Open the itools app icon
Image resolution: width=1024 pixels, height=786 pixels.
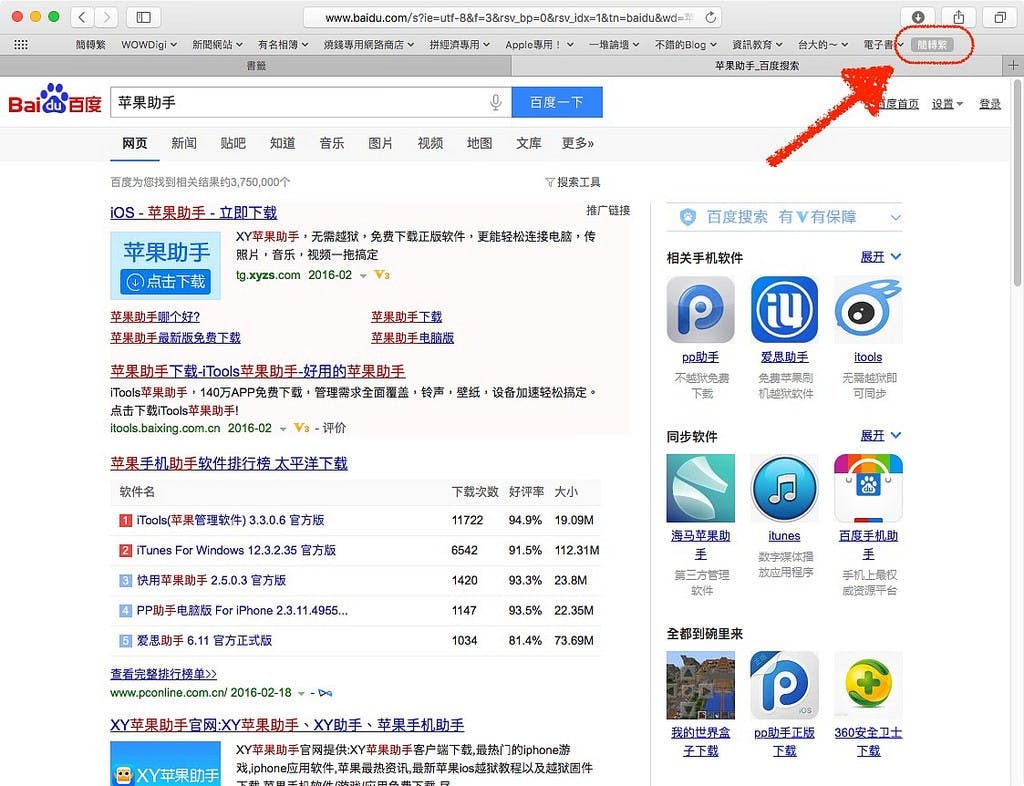pos(868,309)
